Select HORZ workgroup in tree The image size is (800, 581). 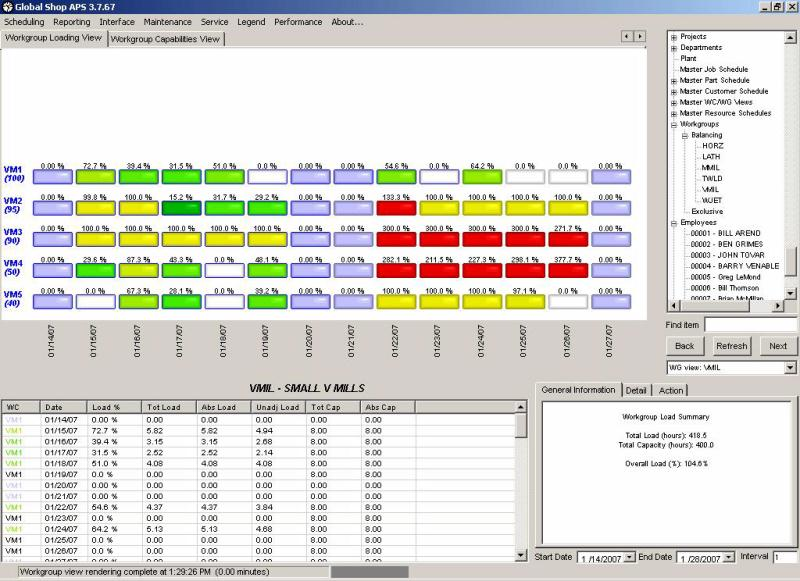coord(713,146)
